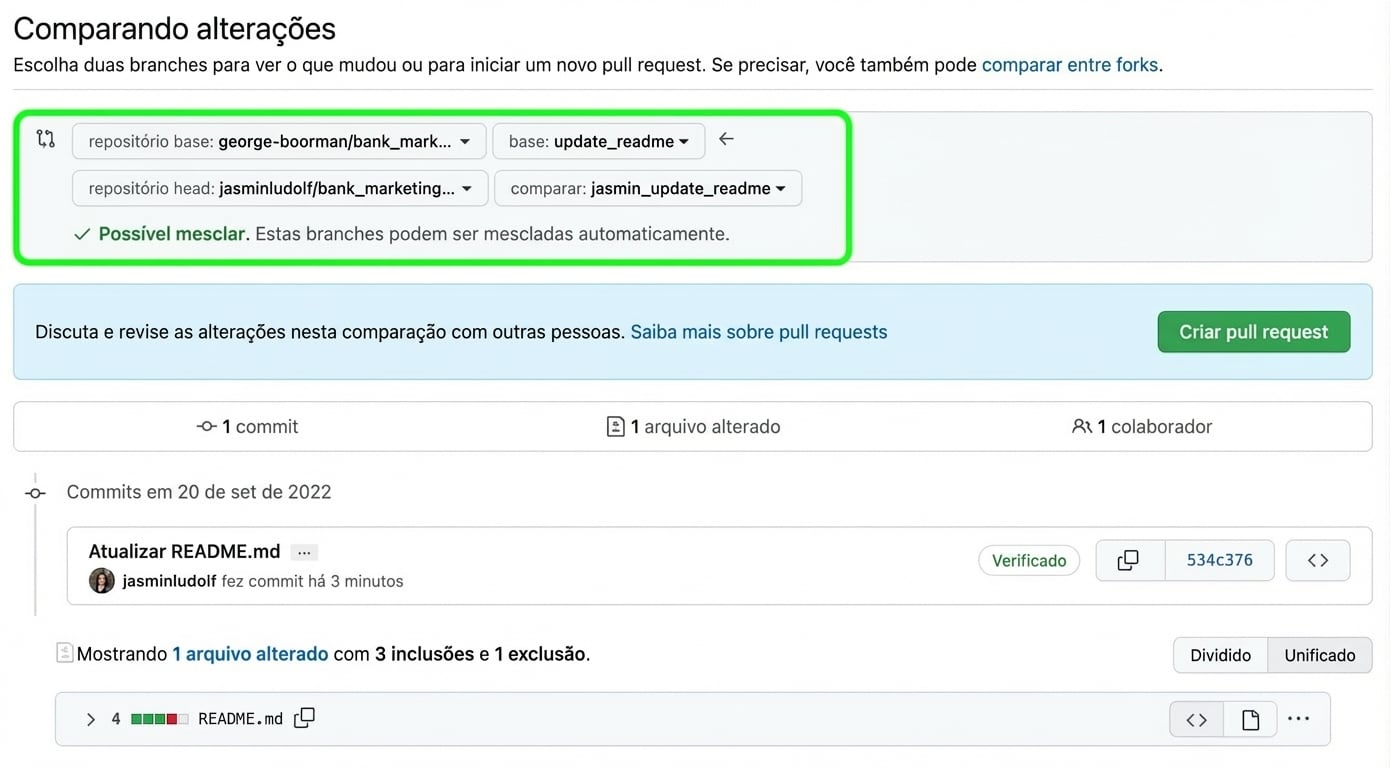Show rich diff document icon for README.md

point(1250,719)
